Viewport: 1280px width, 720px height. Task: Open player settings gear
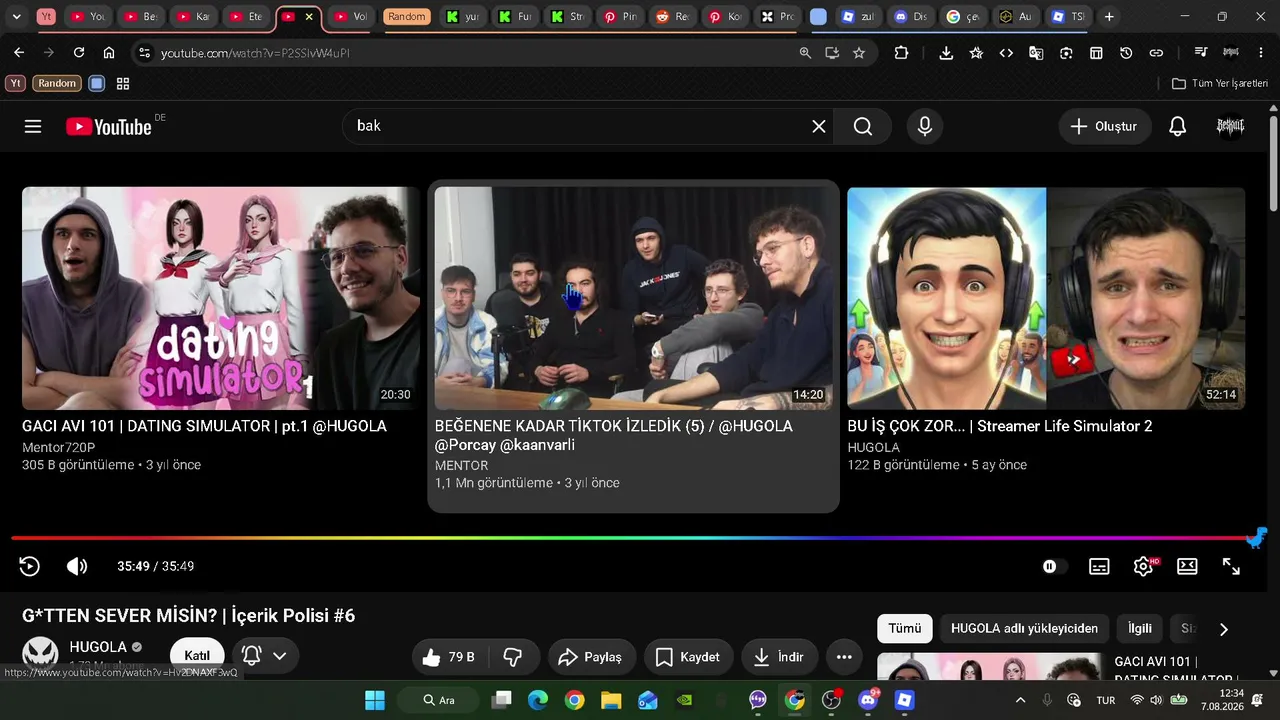pyautogui.click(x=1143, y=566)
